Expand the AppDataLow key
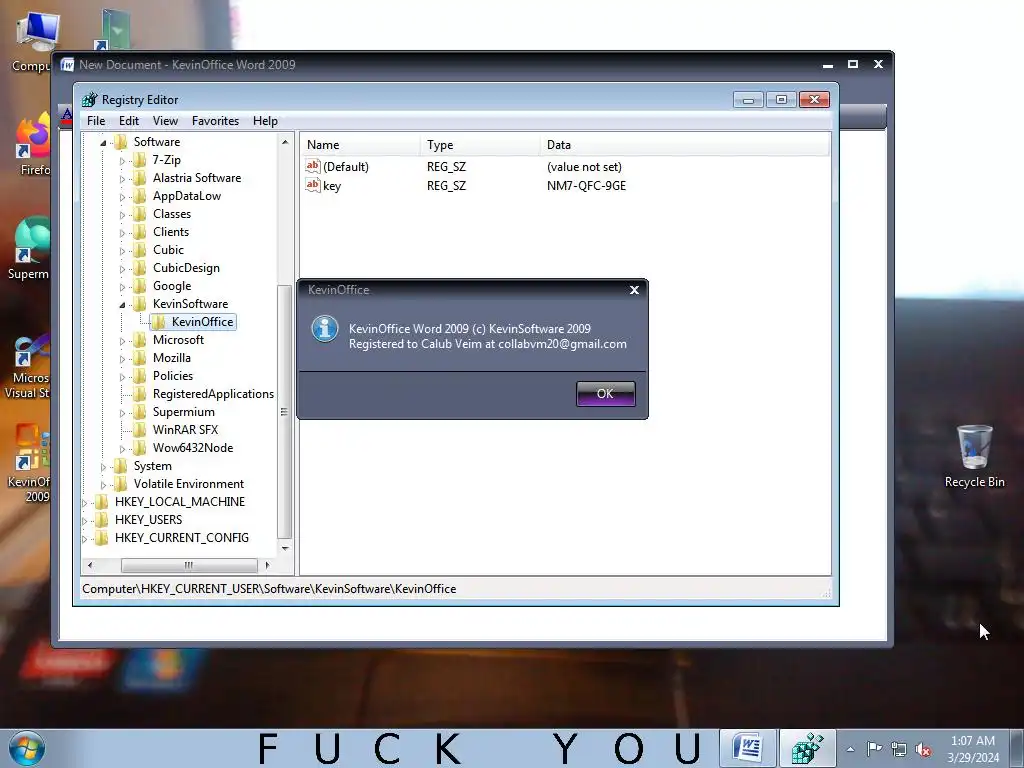1024x768 pixels. [x=122, y=197]
